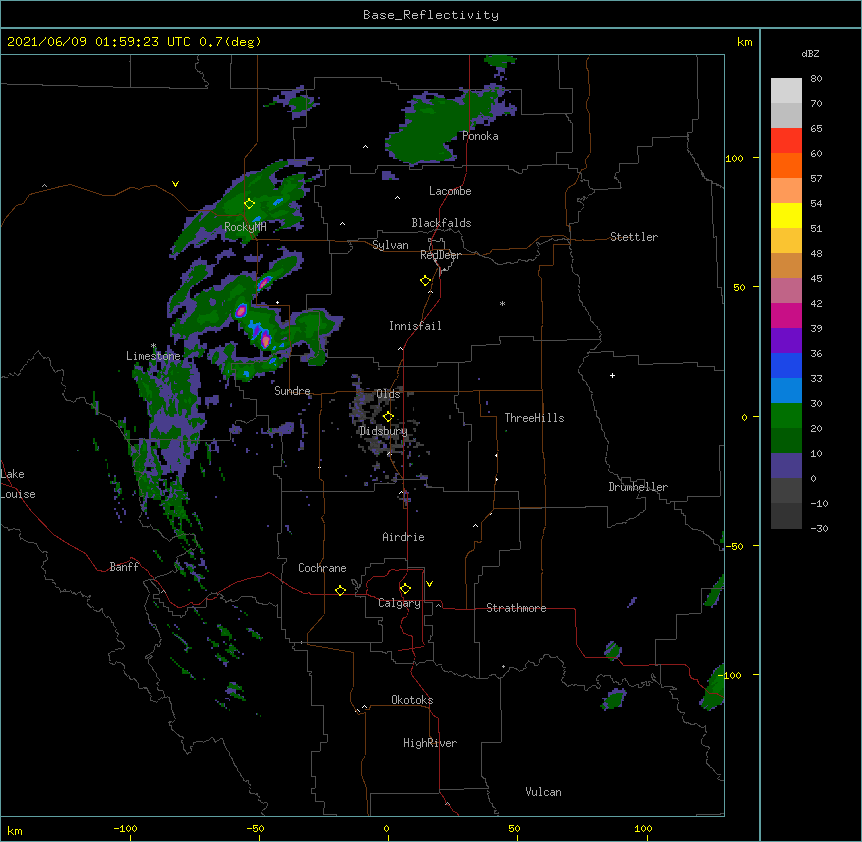Click the yellow V marker northwest of RockyMH
862x842 pixels.
pyautogui.click(x=175, y=184)
